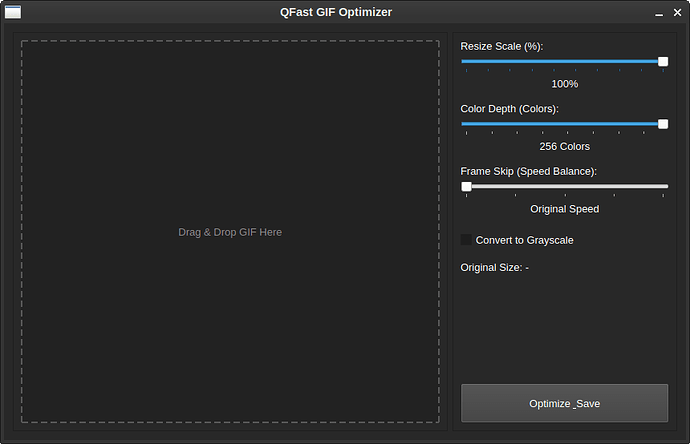Click the 256 Colors value label
This screenshot has width=690, height=444.
pyautogui.click(x=564, y=147)
